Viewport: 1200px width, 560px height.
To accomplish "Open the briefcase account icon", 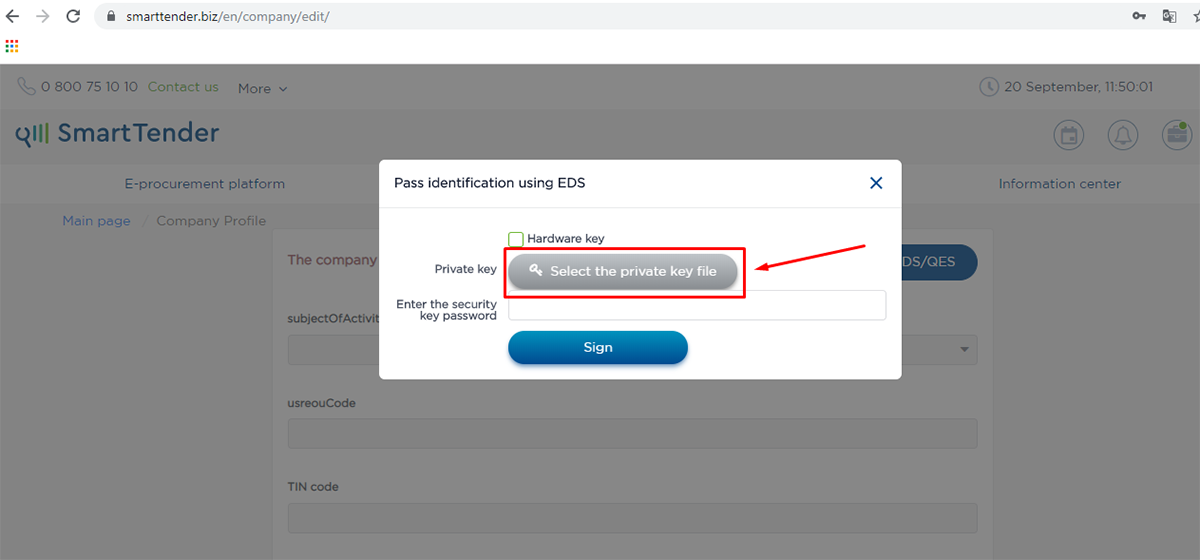I will tap(1176, 135).
